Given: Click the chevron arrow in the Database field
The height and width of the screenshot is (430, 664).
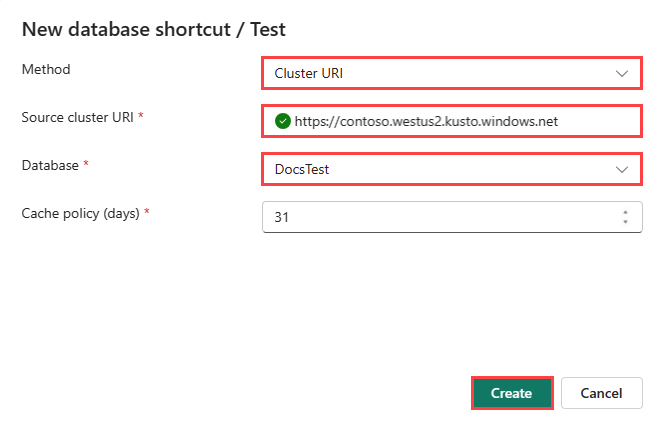Looking at the screenshot, I should [621, 170].
